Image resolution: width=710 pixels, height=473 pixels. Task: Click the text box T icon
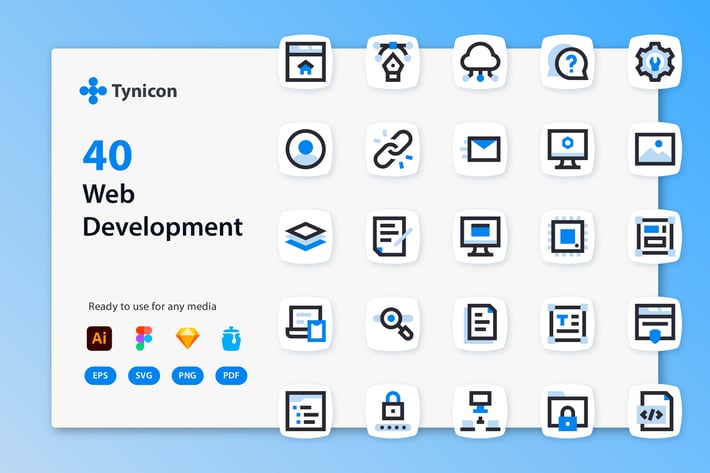567,324
